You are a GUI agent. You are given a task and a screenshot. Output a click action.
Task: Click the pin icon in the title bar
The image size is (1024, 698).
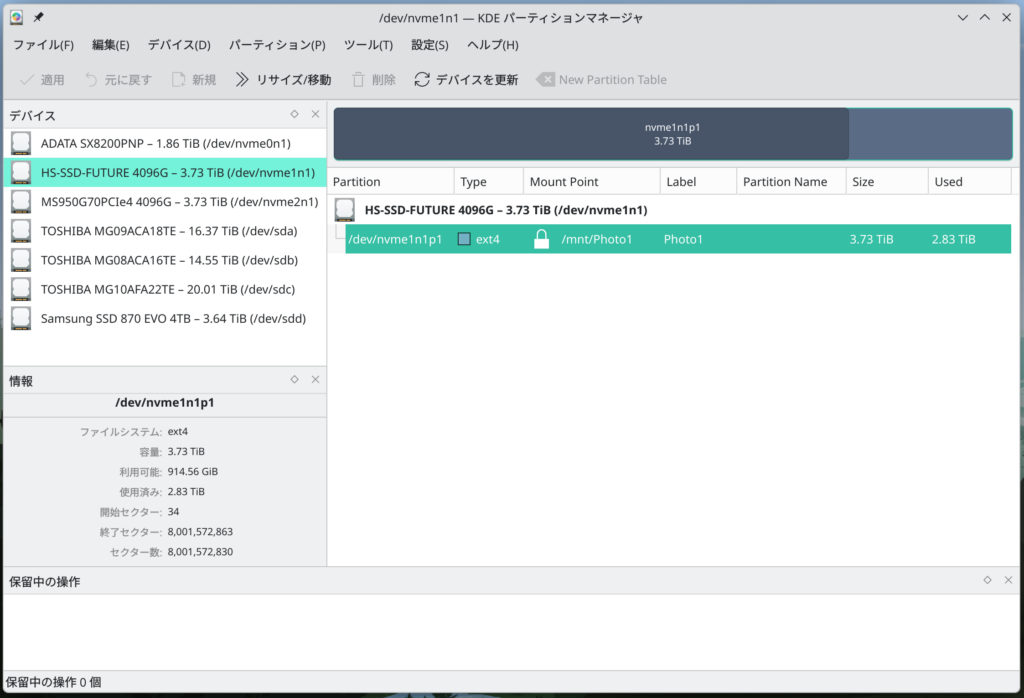click(x=38, y=18)
